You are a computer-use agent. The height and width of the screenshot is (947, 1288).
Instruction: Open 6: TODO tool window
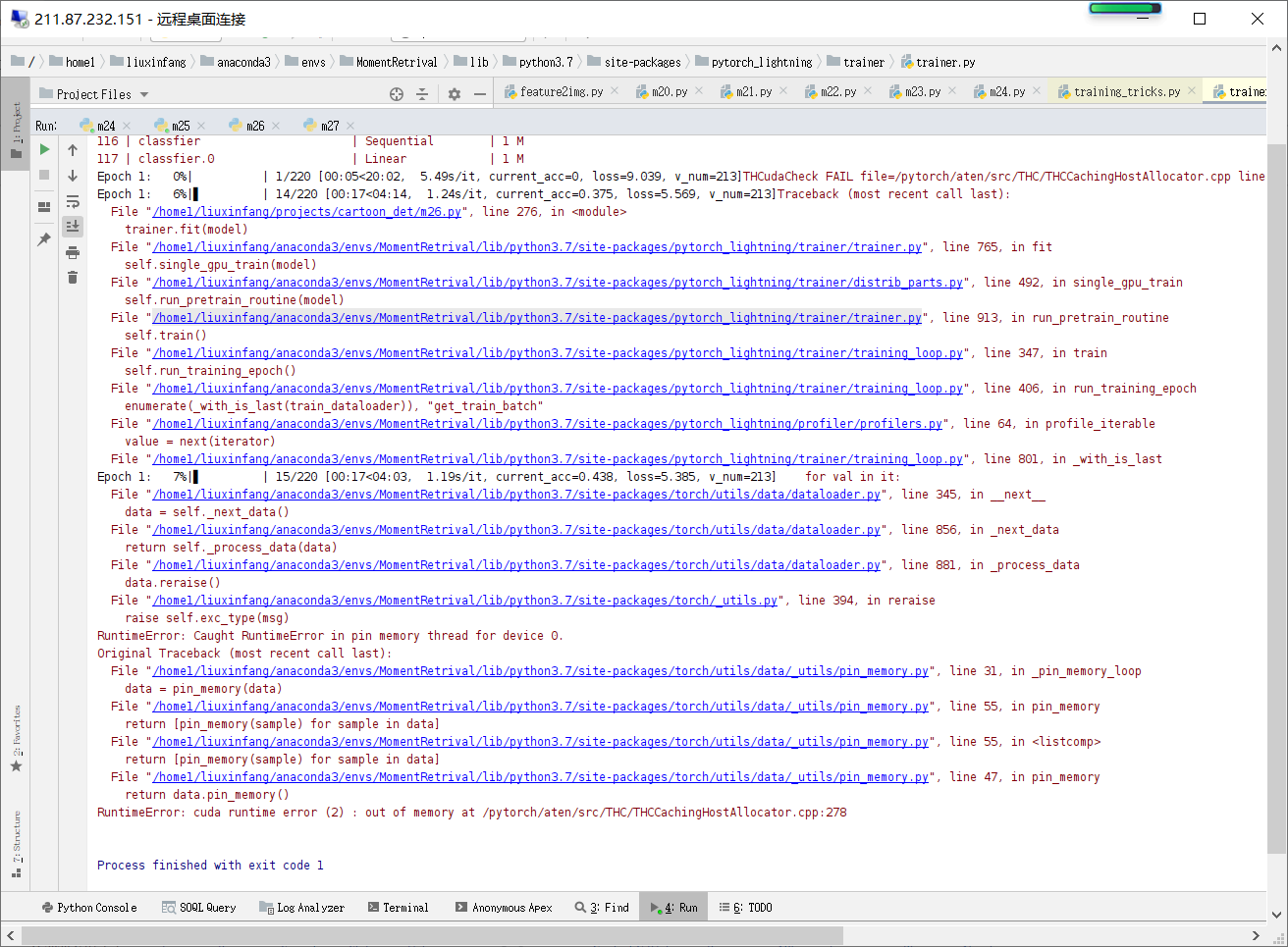[746, 908]
